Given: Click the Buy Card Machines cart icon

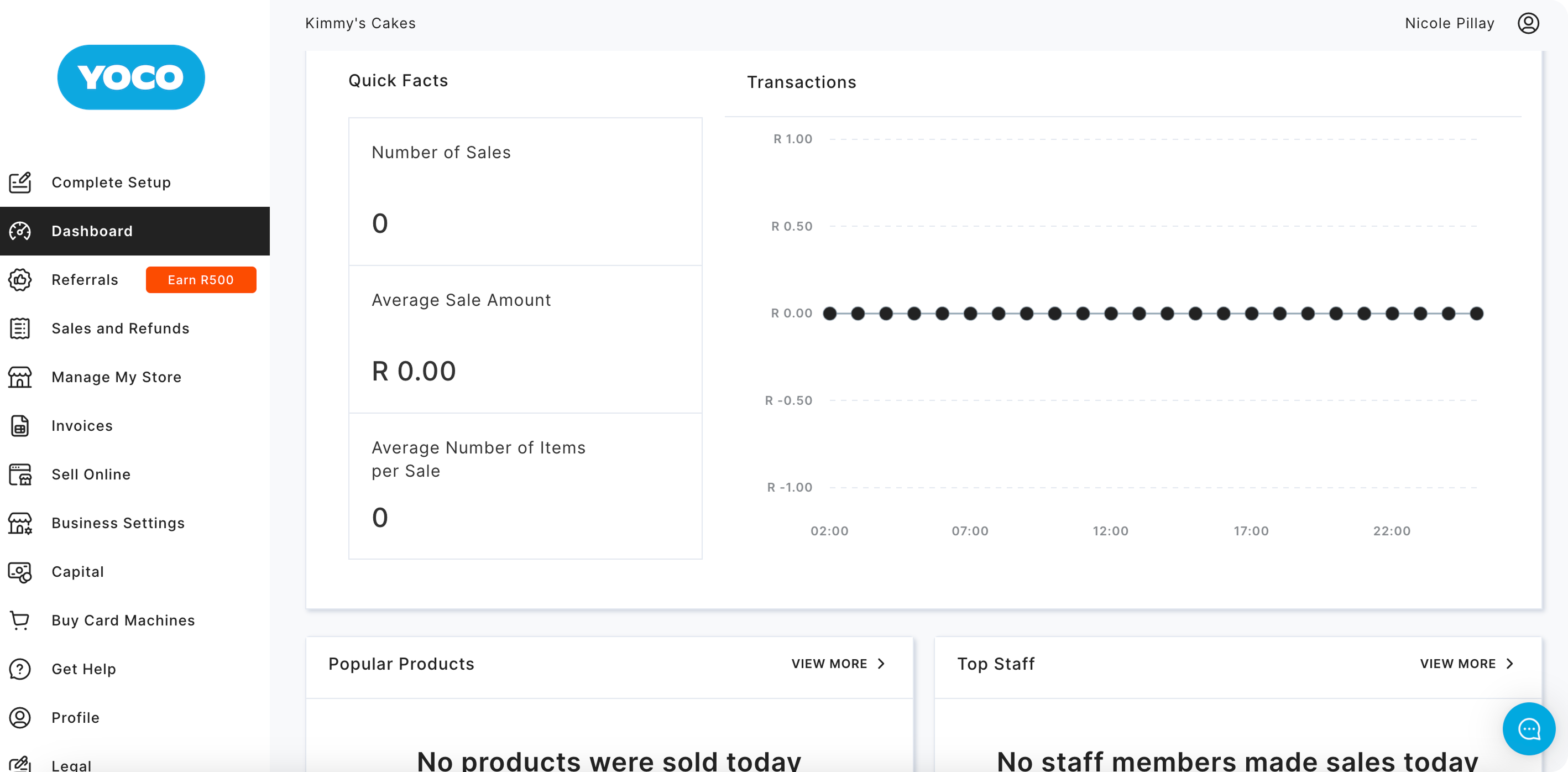Looking at the screenshot, I should pos(20,620).
